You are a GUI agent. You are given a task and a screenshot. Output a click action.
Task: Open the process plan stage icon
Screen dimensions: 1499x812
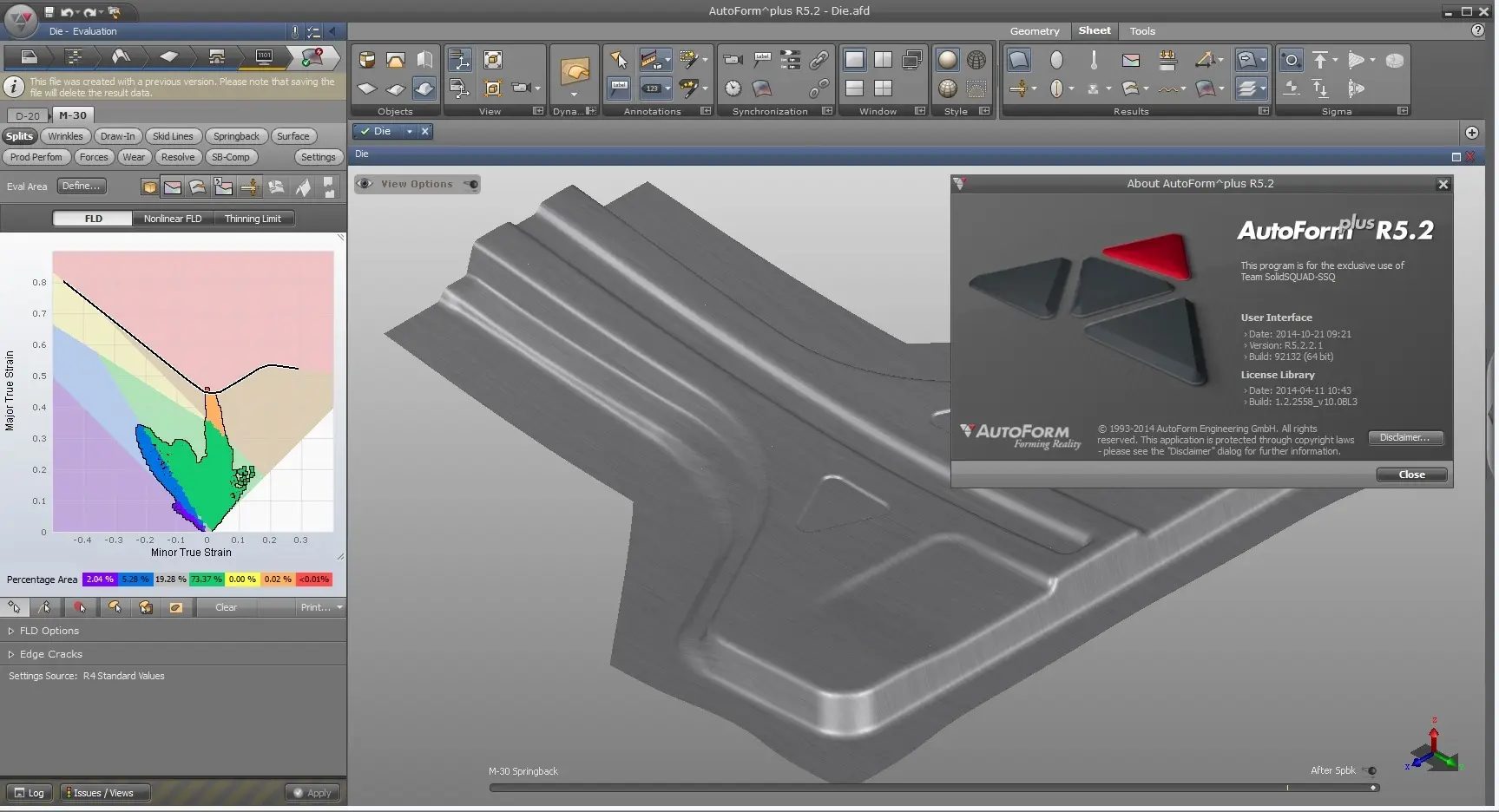[x=74, y=57]
